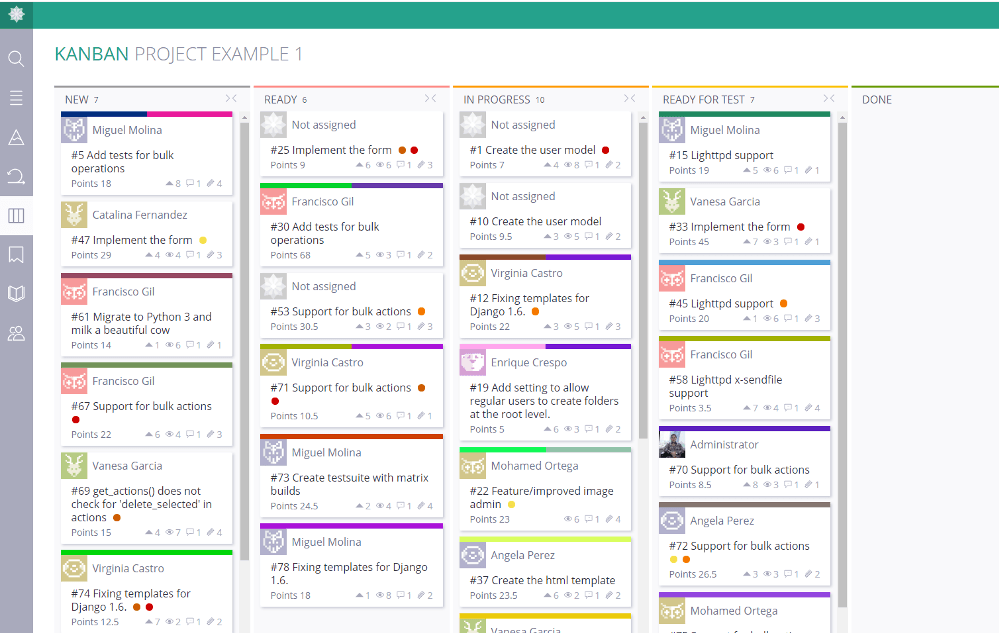Fold the IN PROGRESS column
999x633 pixels.
pyautogui.click(x=630, y=99)
